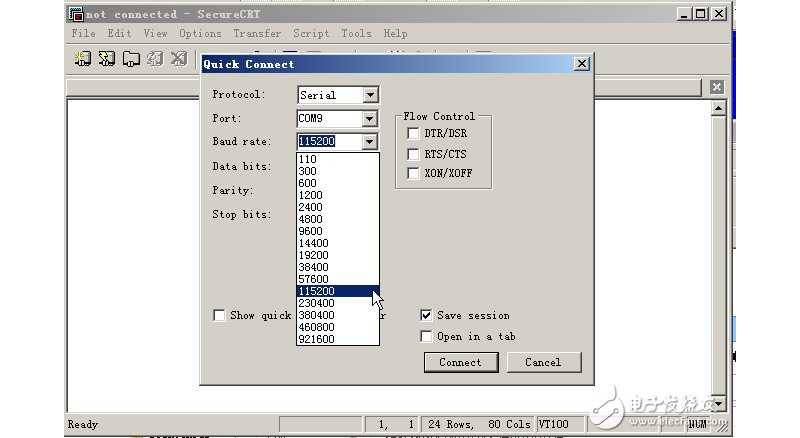
Task: Uncheck the Save session checkbox
Action: [x=426, y=315]
